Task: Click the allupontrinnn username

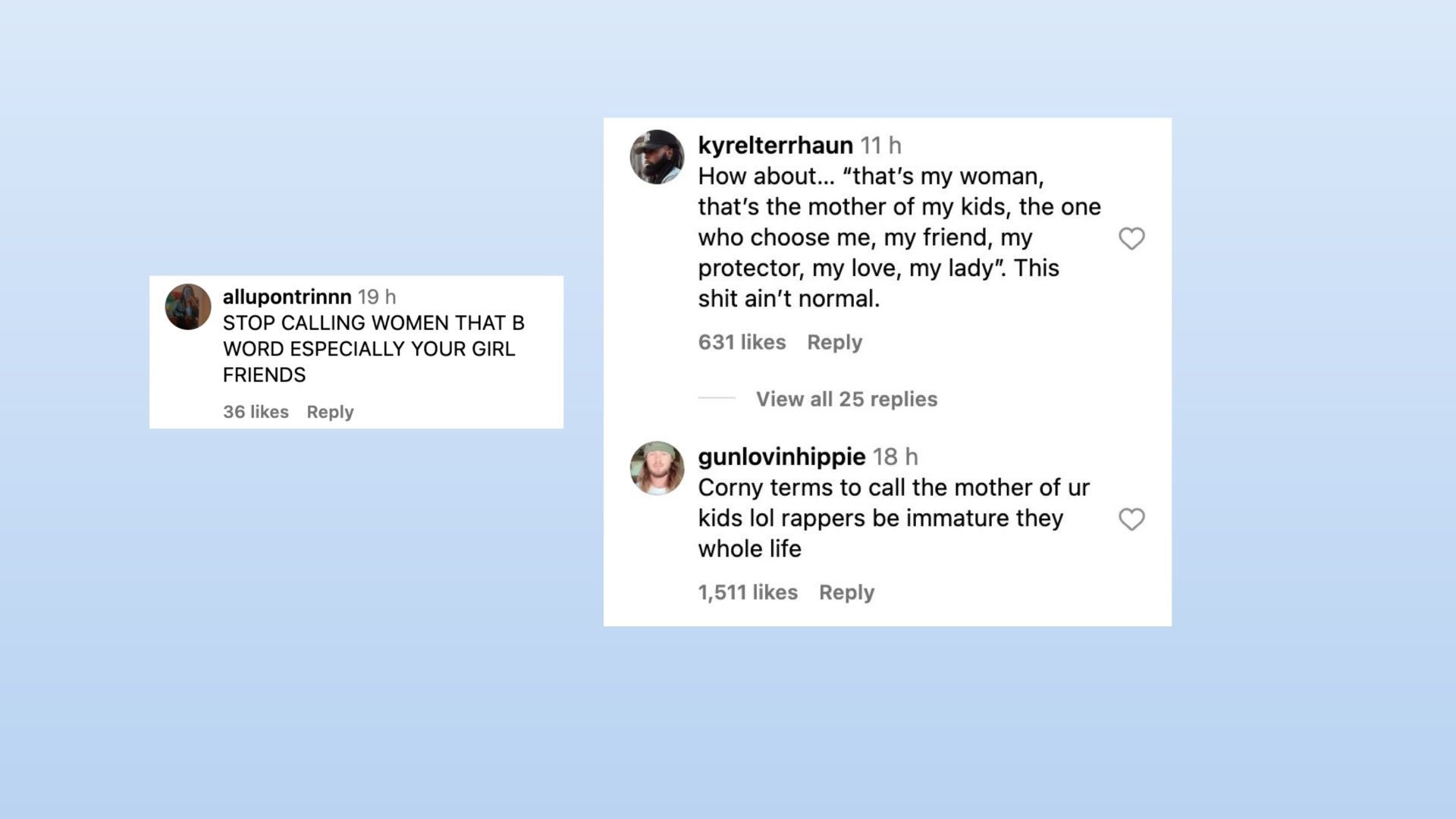Action: coord(287,297)
